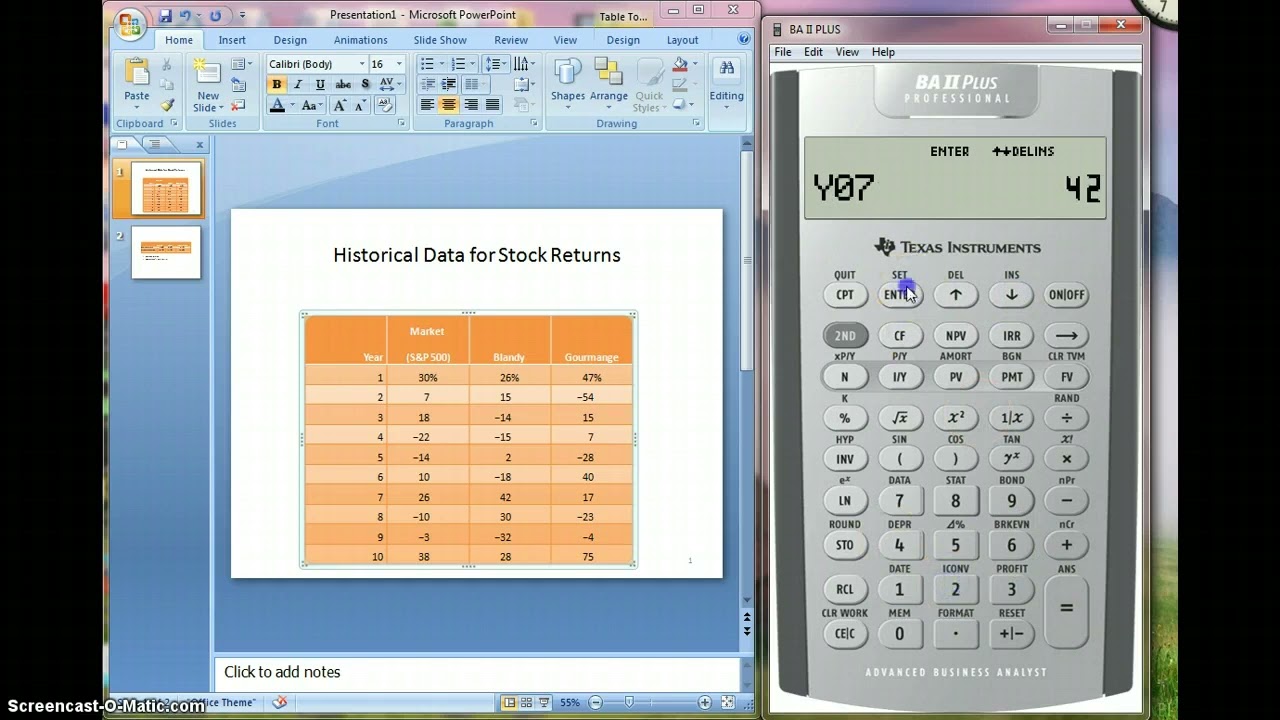This screenshot has width=1280, height=720.
Task: Select slide 2 thumbnail
Action: [x=166, y=252]
